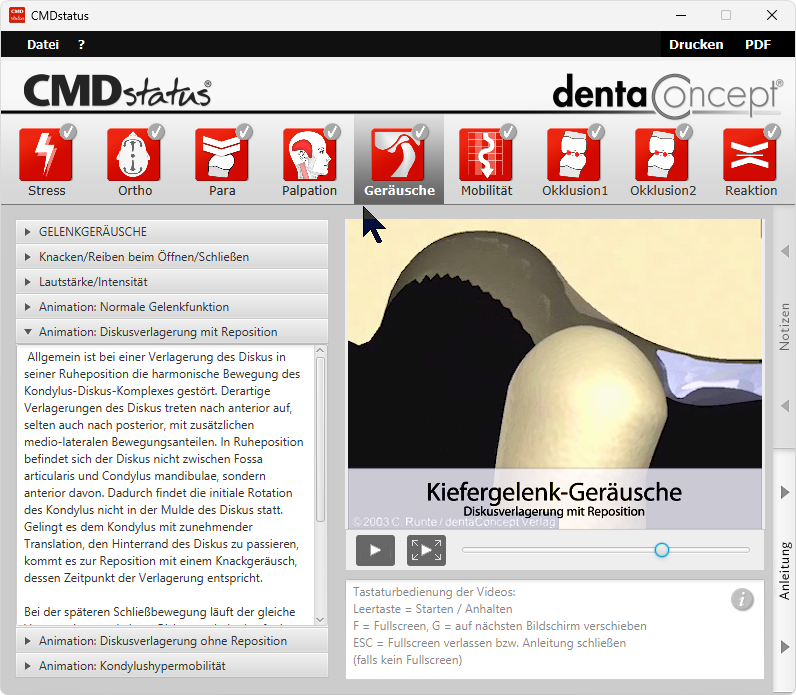Expand Animation: Kondylushypermobilität

point(172,666)
